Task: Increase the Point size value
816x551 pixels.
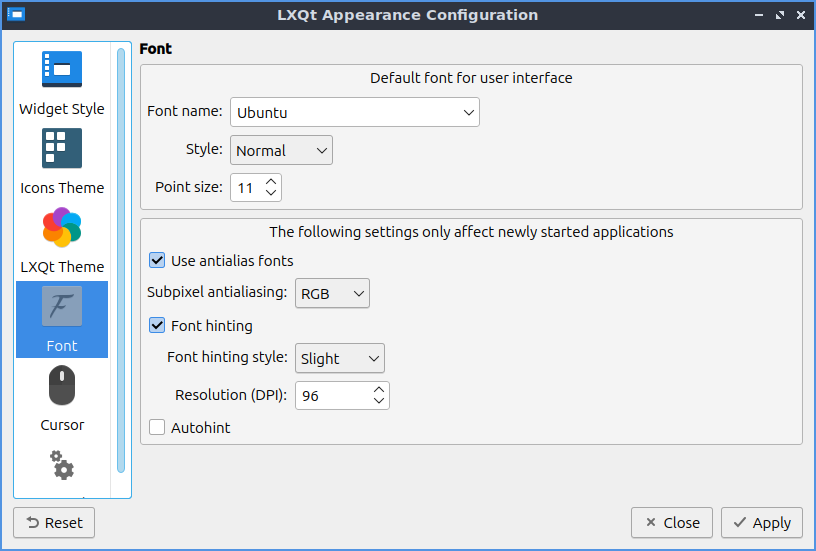Action: pyautogui.click(x=271, y=181)
